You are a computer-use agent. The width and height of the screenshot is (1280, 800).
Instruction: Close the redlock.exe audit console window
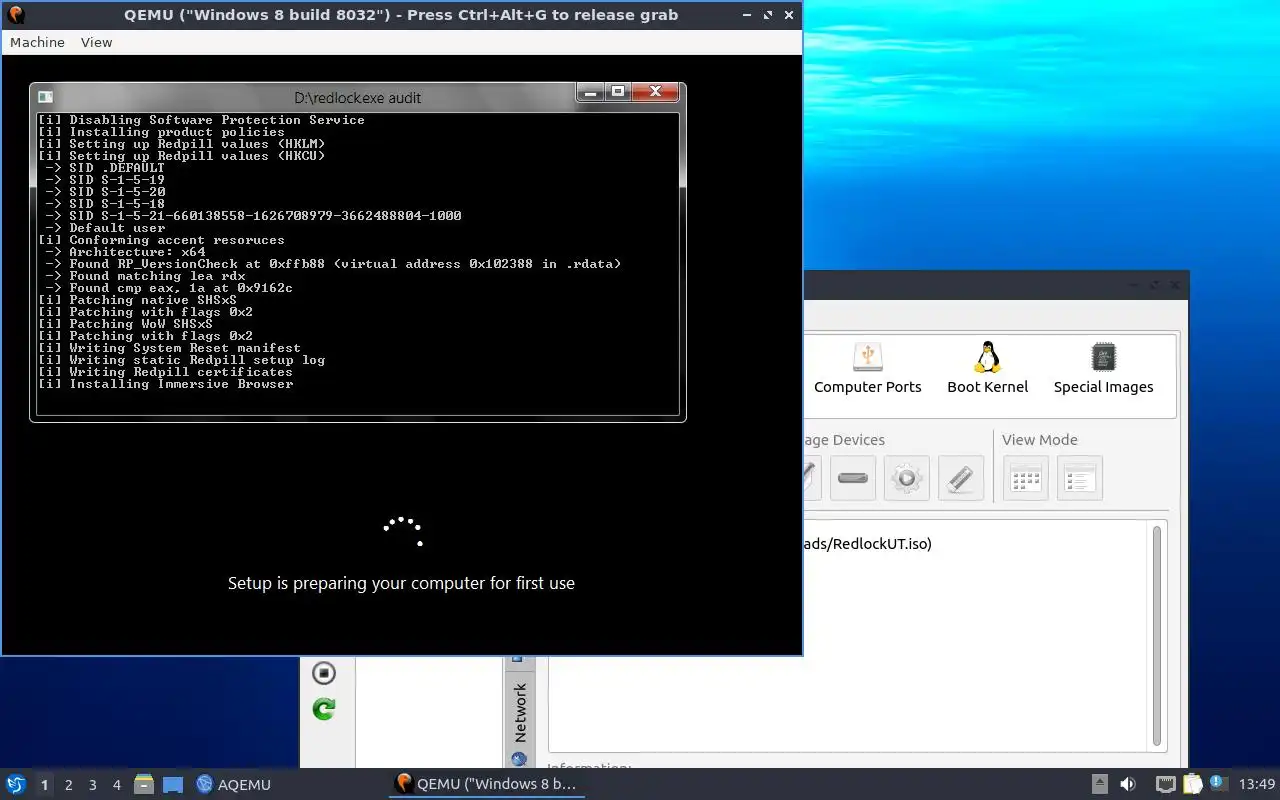656,91
